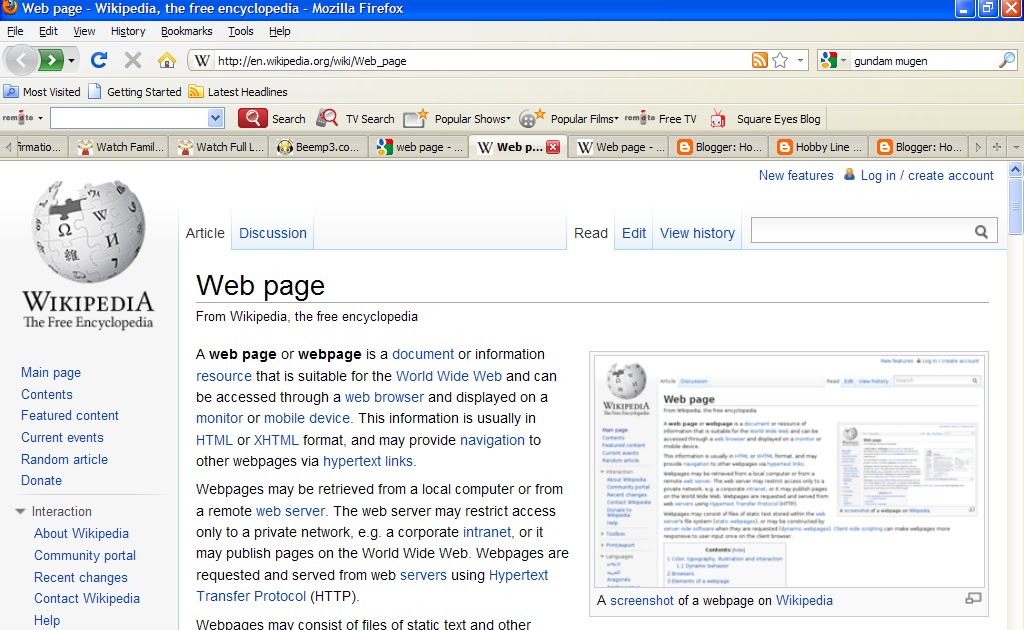Open the Popular Films dropdown

[568, 118]
